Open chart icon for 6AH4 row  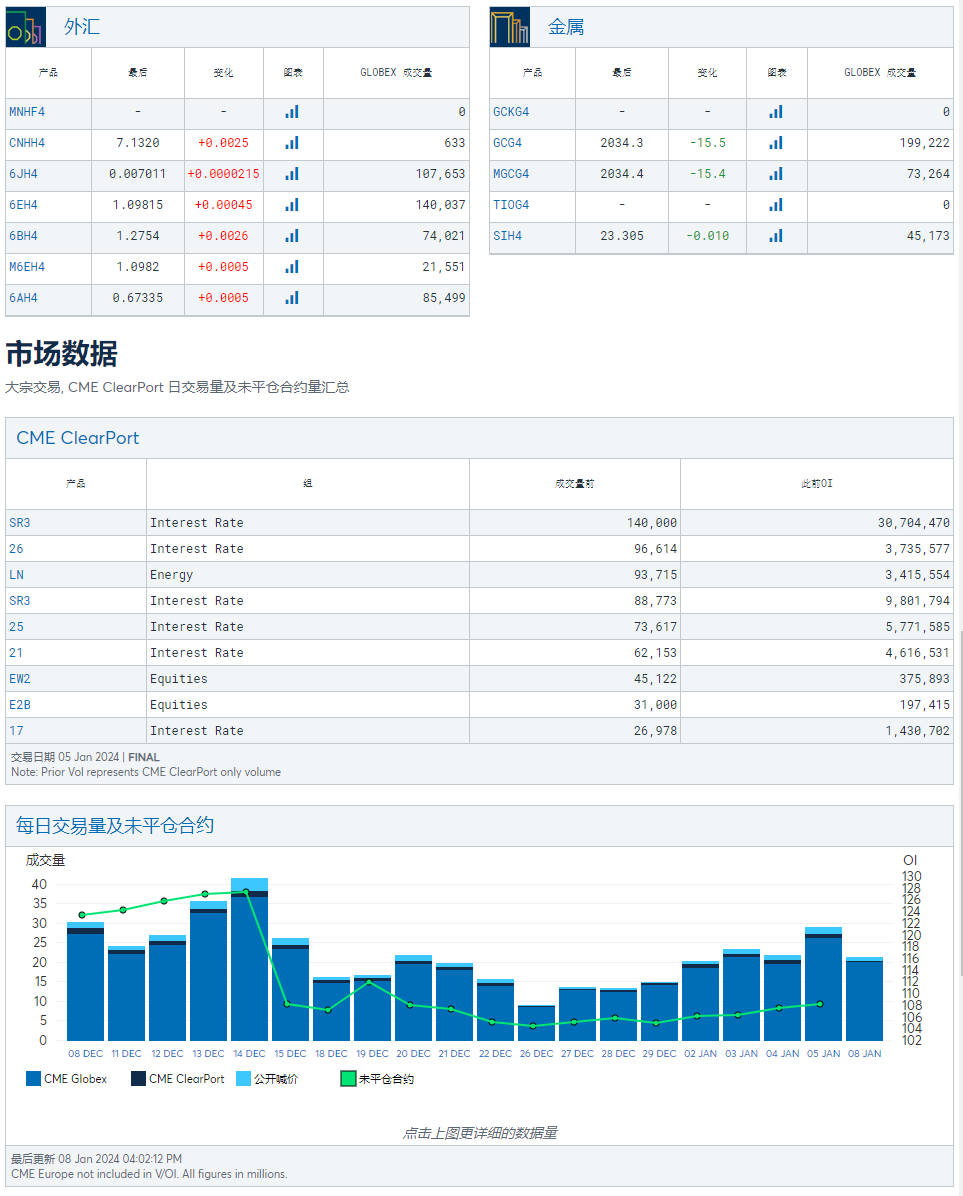[x=292, y=298]
